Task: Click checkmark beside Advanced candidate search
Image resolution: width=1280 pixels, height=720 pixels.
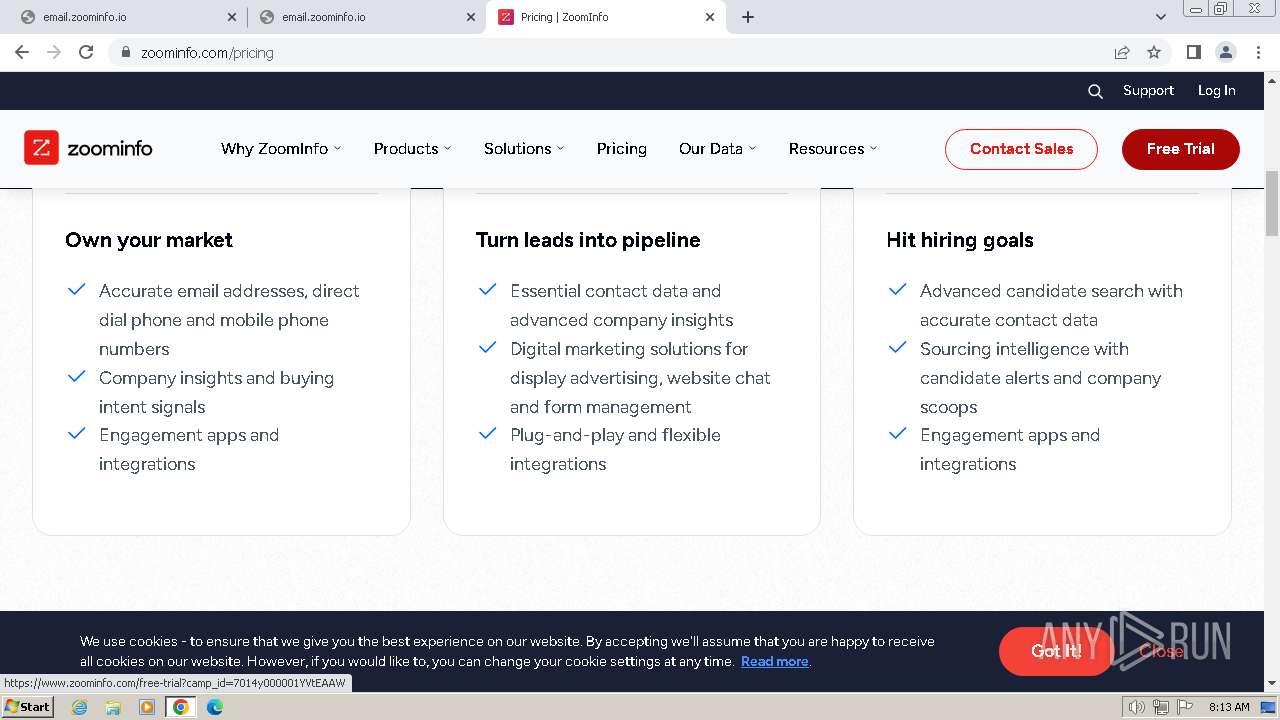Action: pos(897,290)
